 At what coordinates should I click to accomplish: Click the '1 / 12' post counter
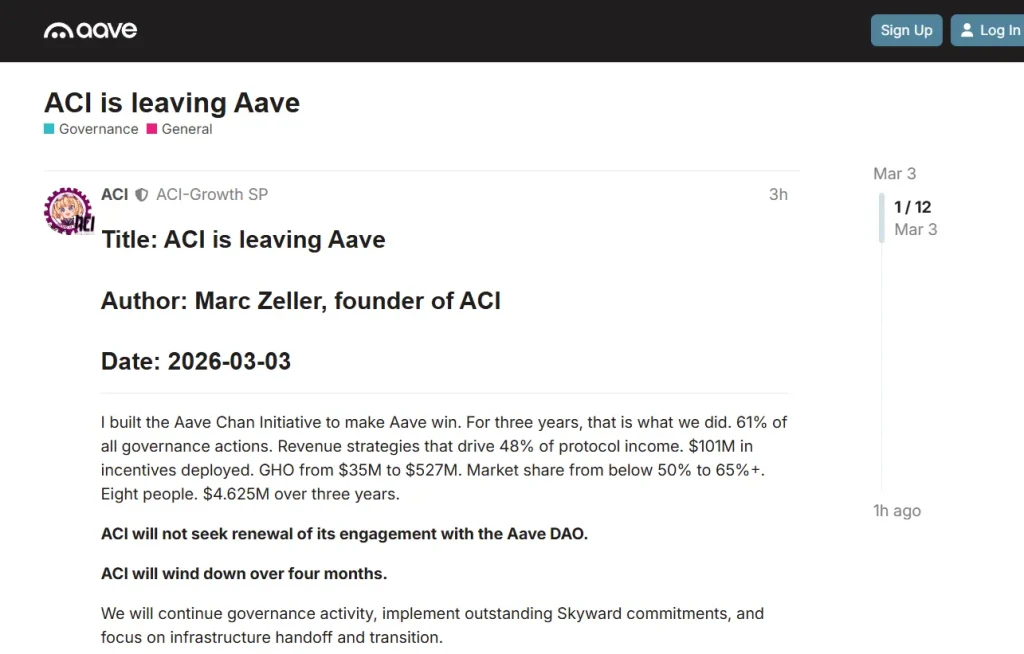click(911, 207)
